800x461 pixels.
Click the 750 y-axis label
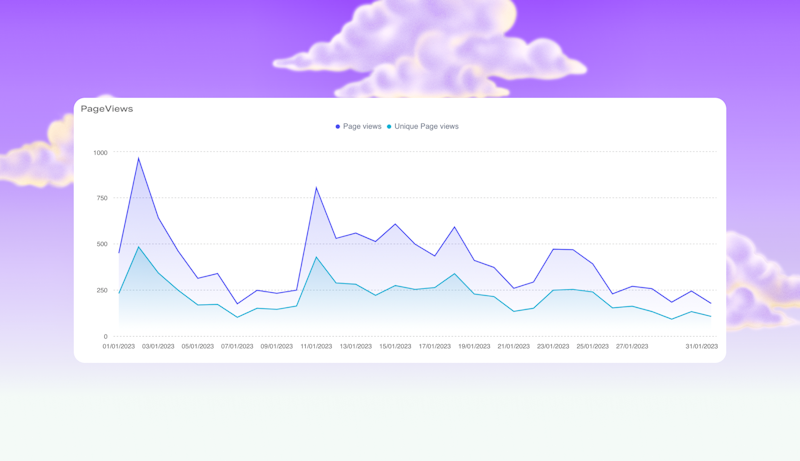tap(102, 198)
